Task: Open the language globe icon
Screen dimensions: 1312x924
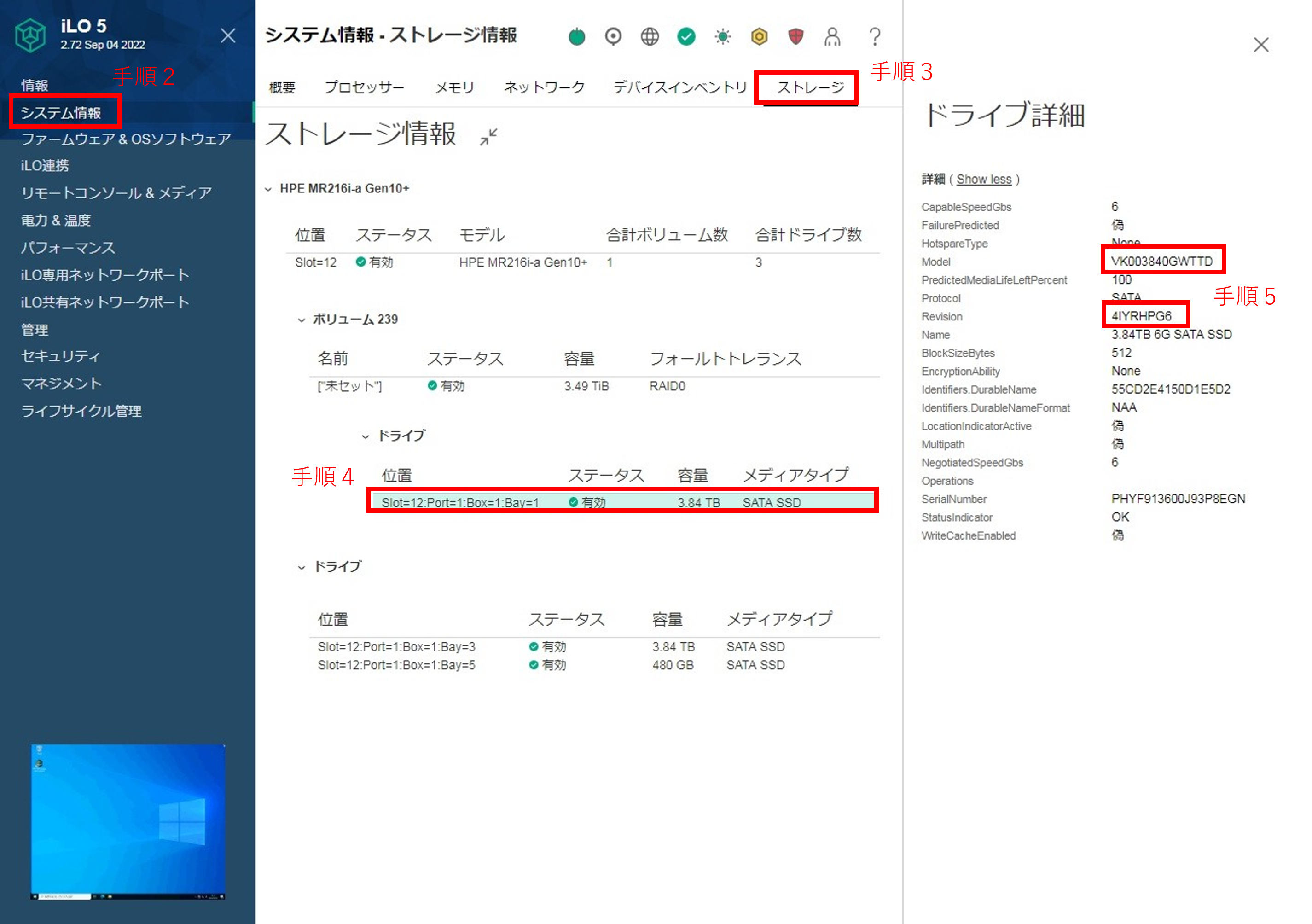Action: [650, 36]
